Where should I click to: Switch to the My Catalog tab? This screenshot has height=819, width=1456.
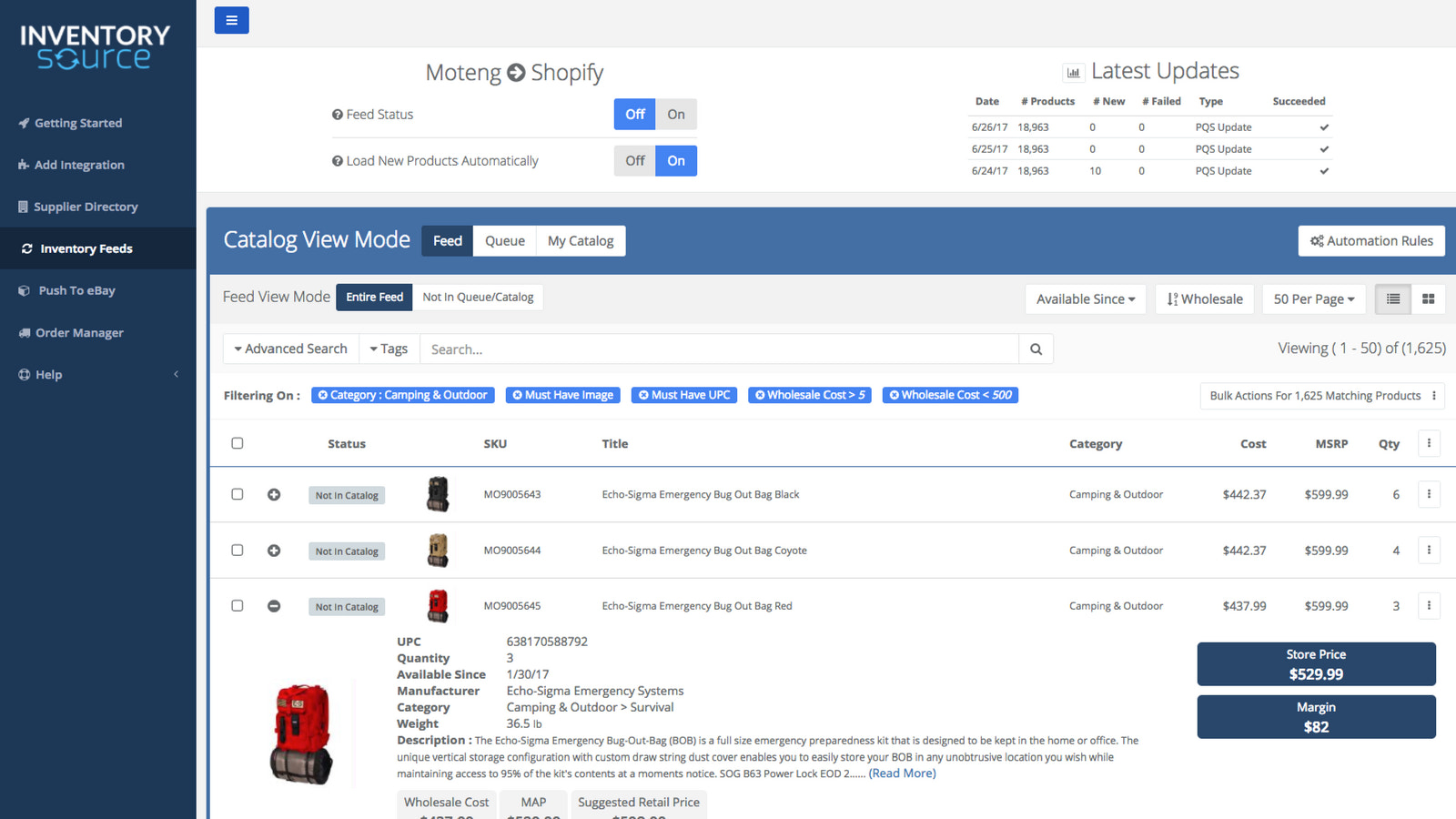point(581,240)
